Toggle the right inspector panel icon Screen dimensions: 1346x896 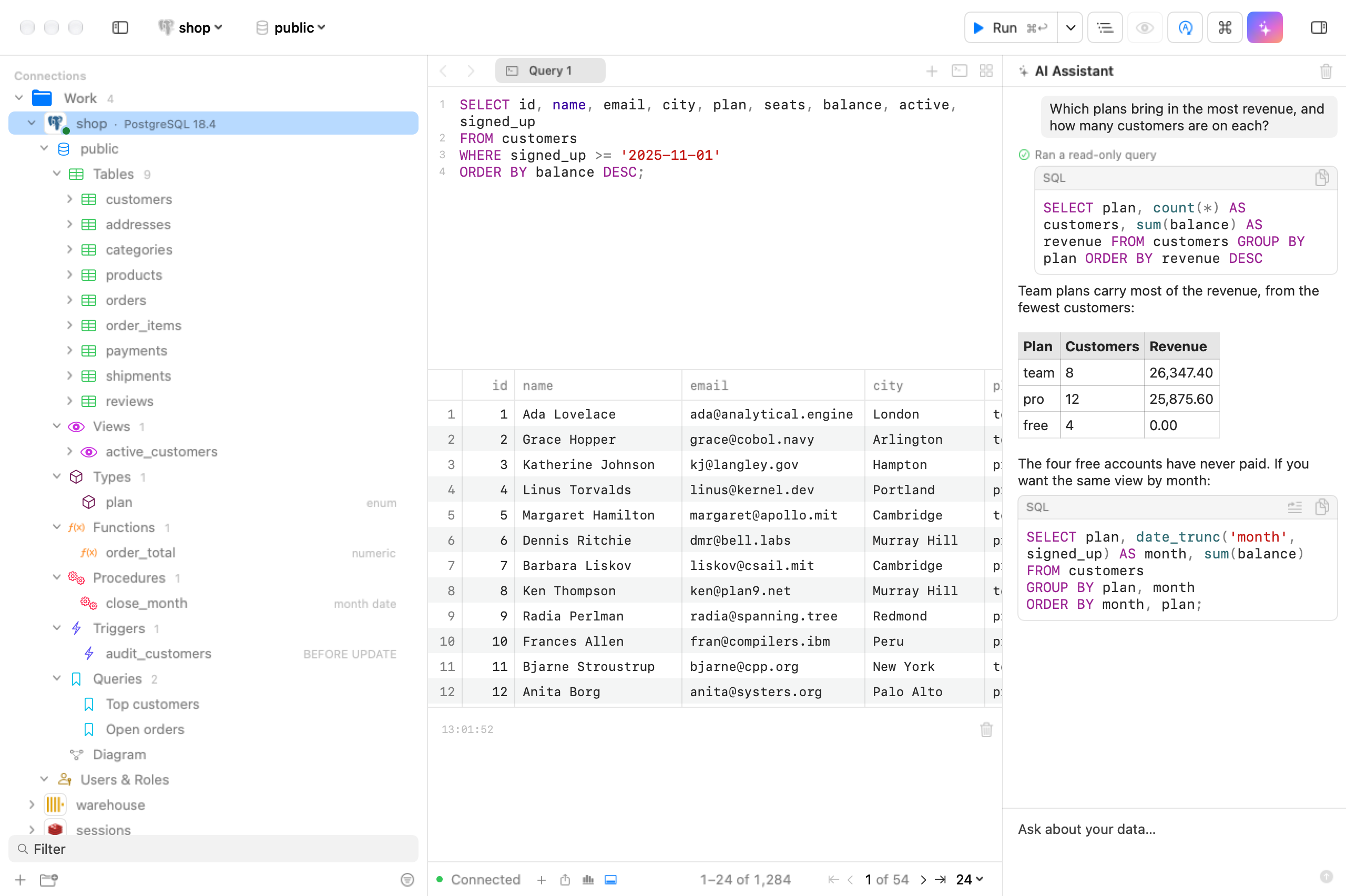(x=1319, y=27)
